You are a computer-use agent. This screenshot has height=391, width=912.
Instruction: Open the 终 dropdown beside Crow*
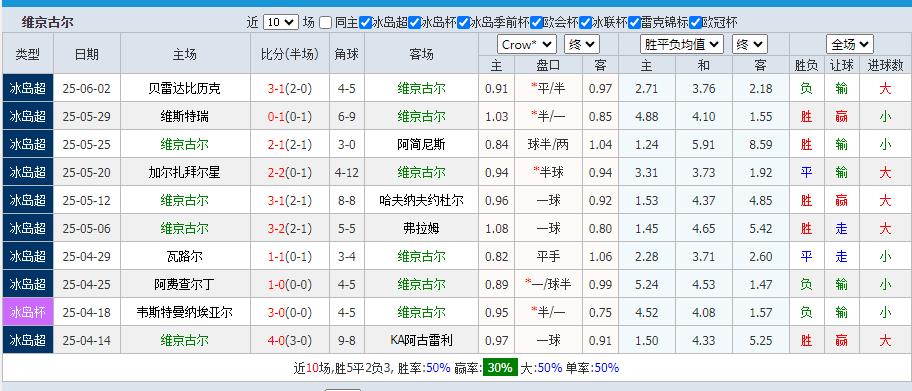coord(582,45)
